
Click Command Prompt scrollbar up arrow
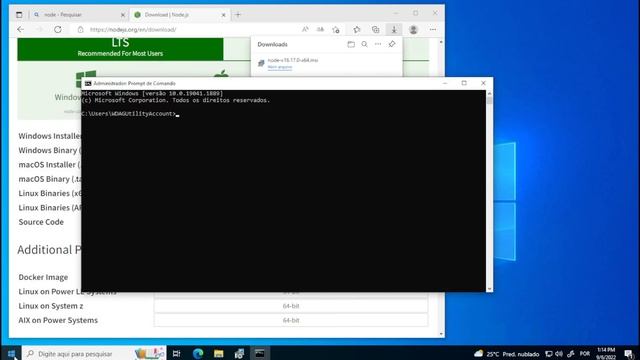point(489,93)
